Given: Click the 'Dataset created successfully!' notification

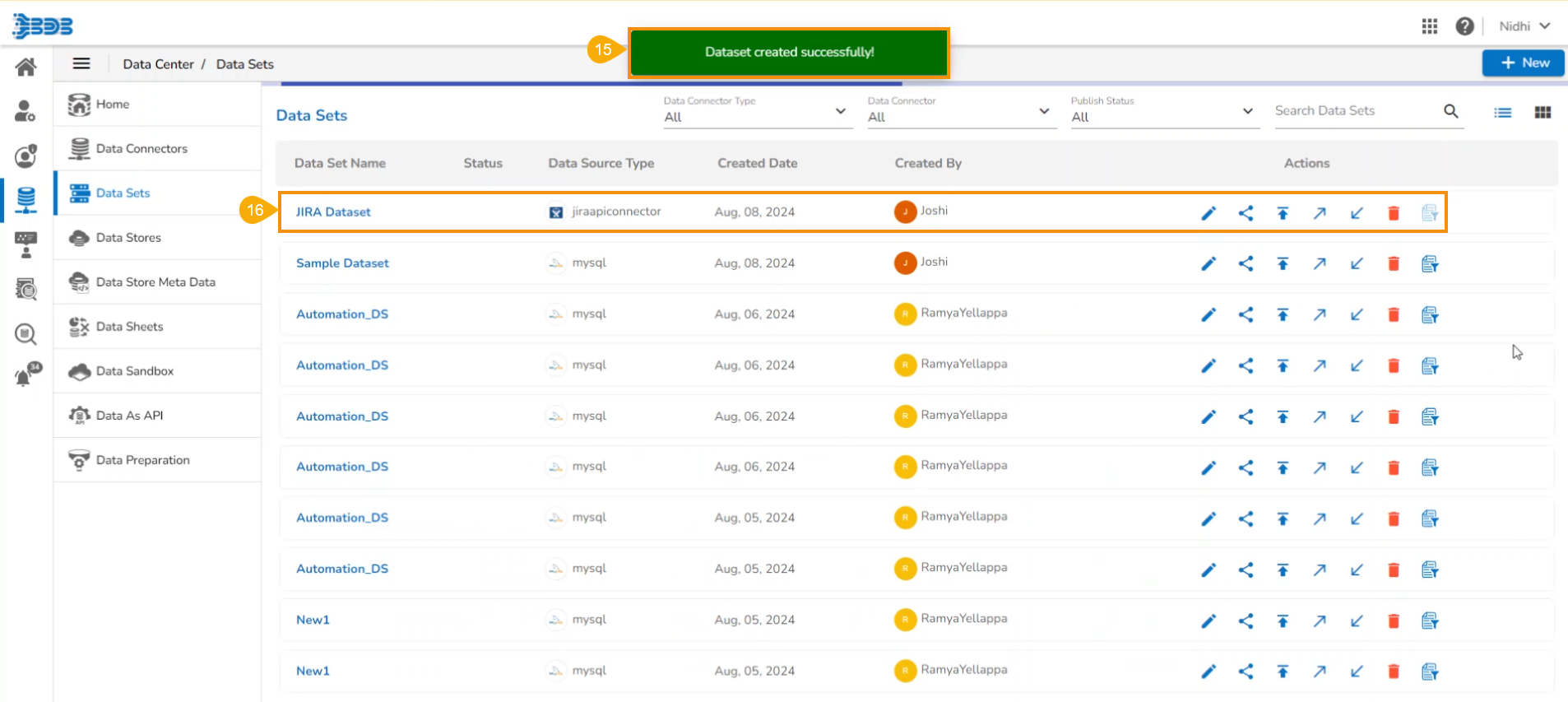Looking at the screenshot, I should pos(789,53).
